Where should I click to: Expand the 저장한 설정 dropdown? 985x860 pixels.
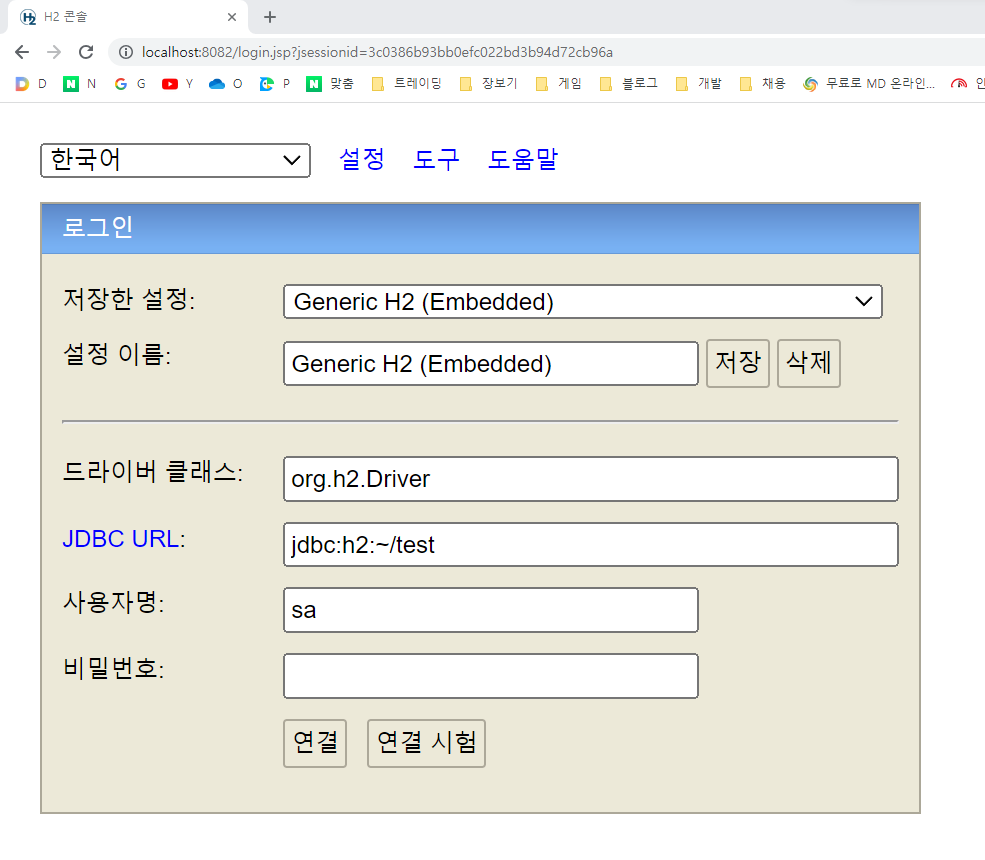[x=583, y=302]
